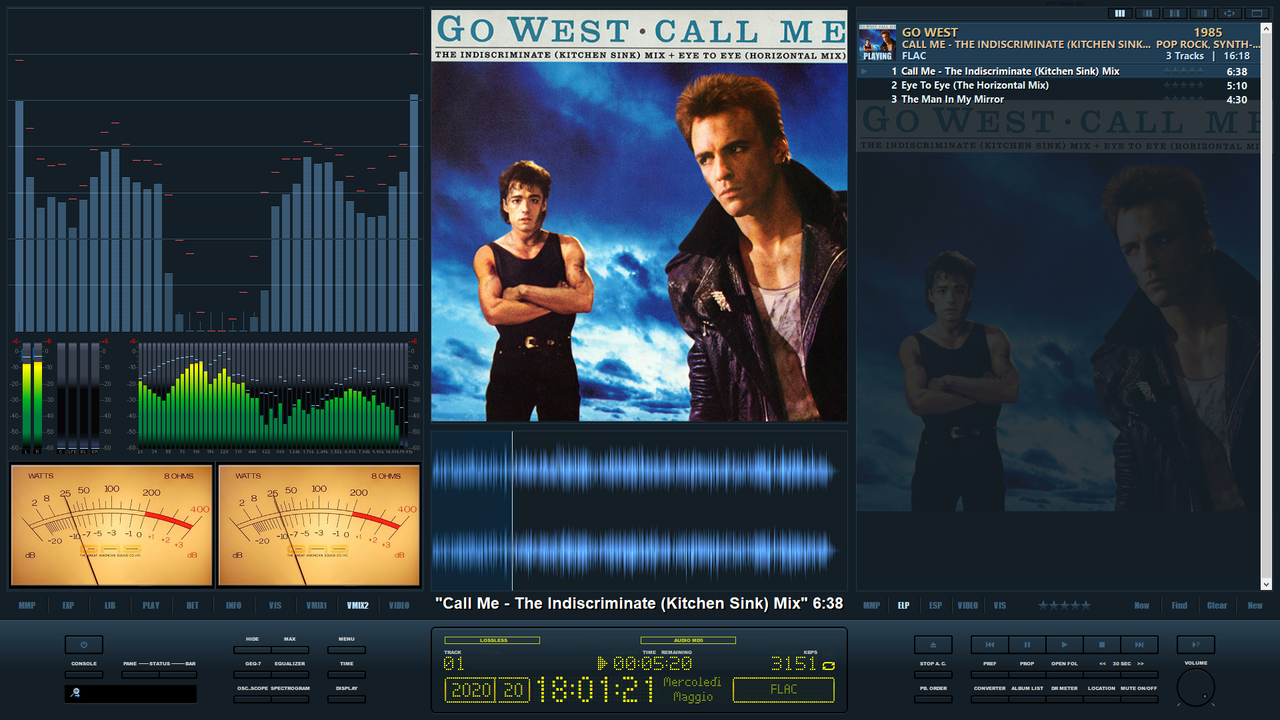This screenshot has height=720, width=1280.
Task: Click the eject/open button above STOP A.C.
Action: coord(933,645)
